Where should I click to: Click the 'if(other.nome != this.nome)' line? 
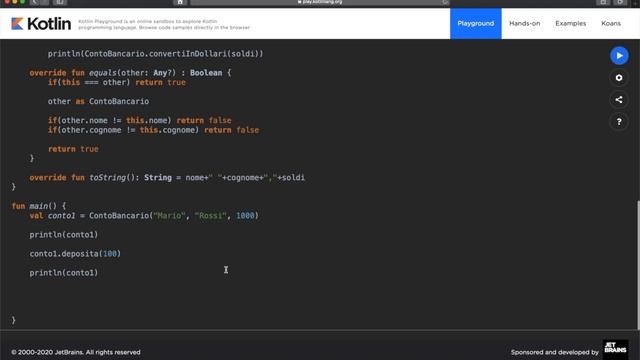(140, 120)
